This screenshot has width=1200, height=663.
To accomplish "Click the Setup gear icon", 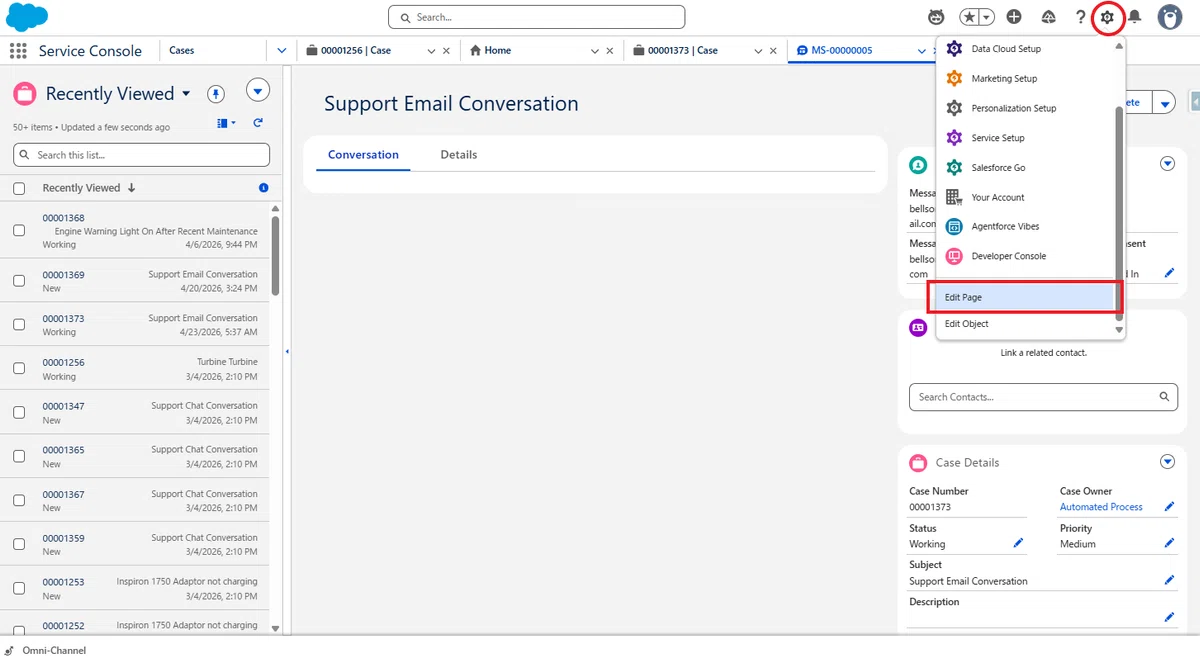I will [x=1107, y=17].
